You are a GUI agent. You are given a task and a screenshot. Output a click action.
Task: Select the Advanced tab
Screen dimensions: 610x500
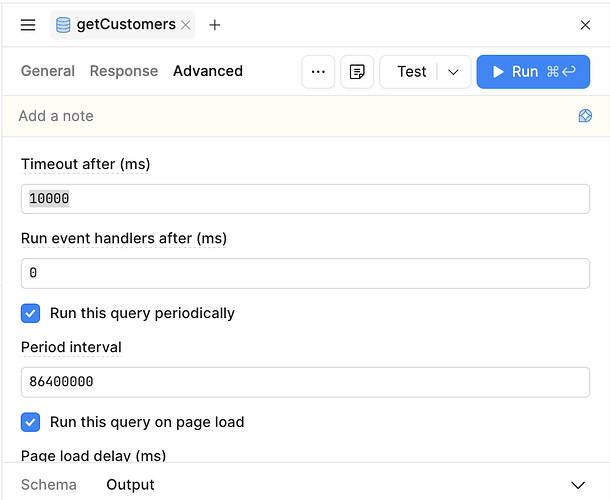(208, 71)
